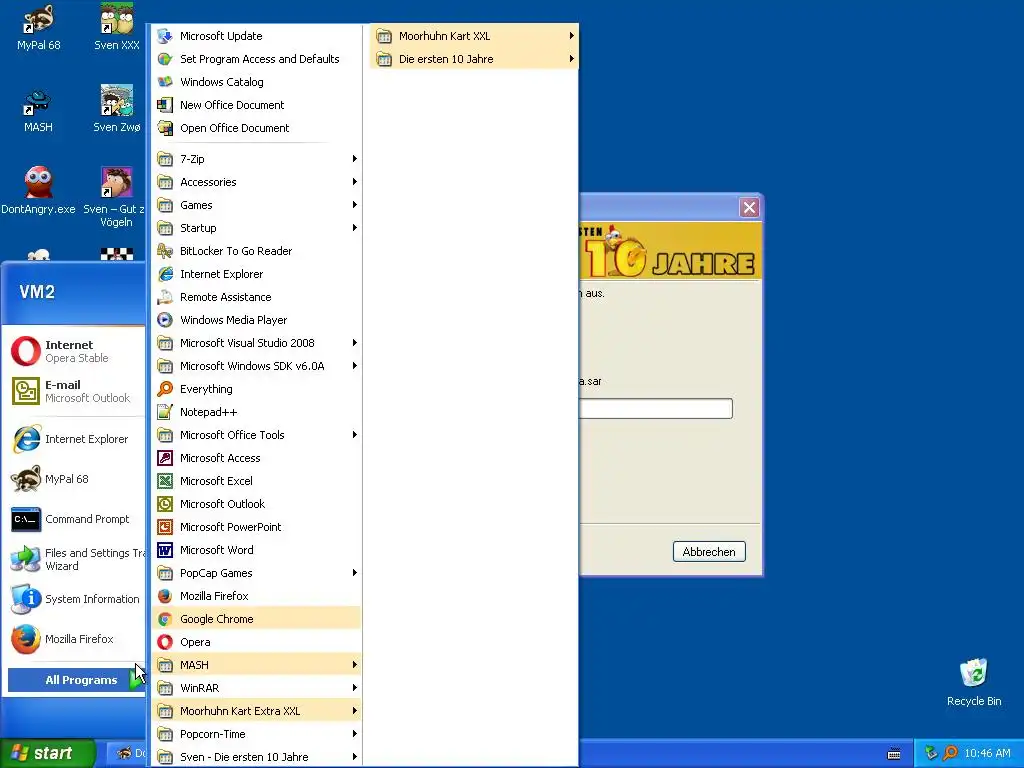1024x768 pixels.
Task: Select Moorhuhn Kart Extra XXL menu item
Action: pyautogui.click(x=257, y=711)
